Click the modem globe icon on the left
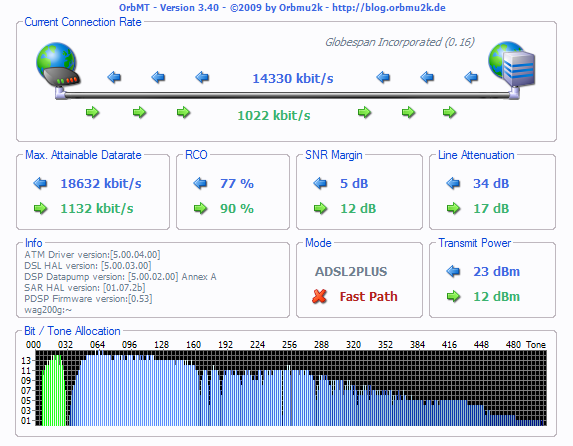The height and width of the screenshot is (446, 573). click(57, 64)
